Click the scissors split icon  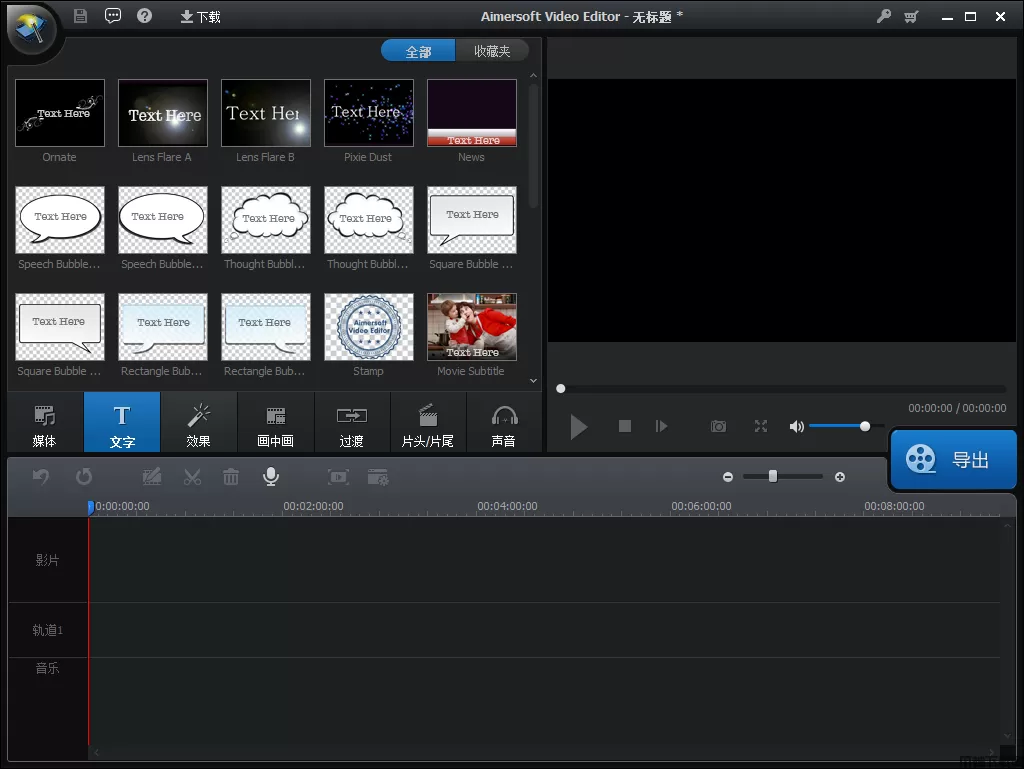[x=192, y=477]
